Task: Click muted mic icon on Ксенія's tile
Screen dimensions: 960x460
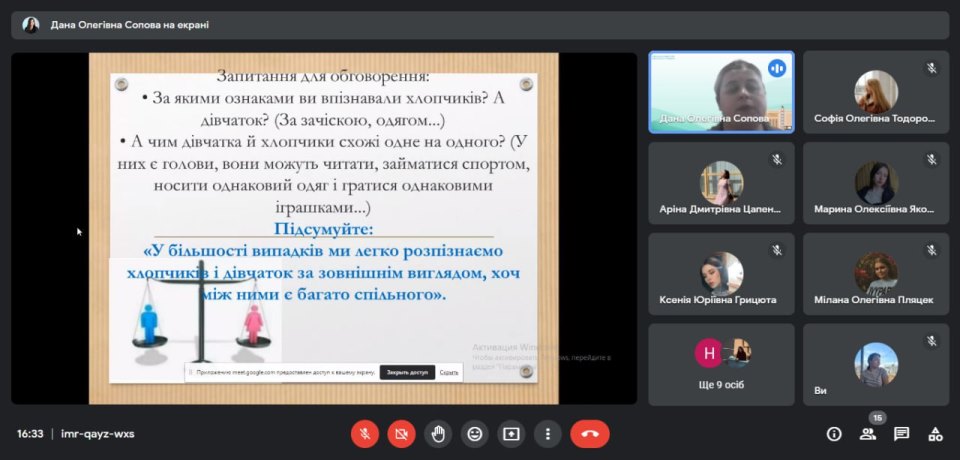Action: click(777, 251)
